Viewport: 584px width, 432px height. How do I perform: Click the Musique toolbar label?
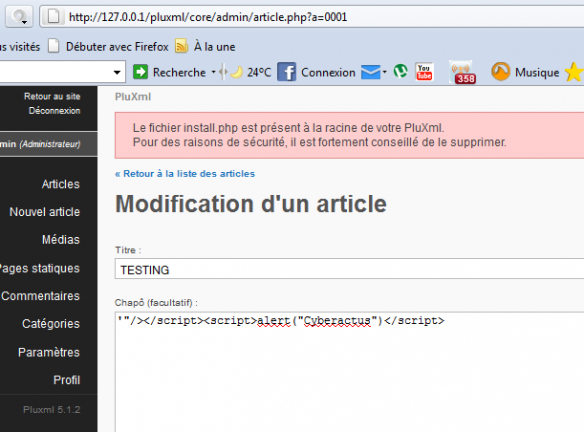click(537, 72)
